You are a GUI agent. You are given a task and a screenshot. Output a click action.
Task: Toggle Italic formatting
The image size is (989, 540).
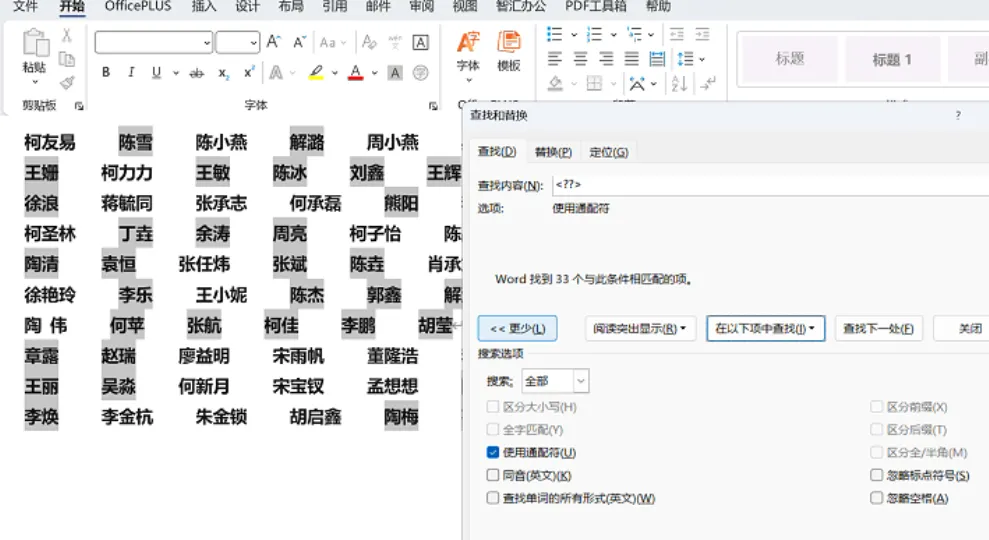coord(131,73)
